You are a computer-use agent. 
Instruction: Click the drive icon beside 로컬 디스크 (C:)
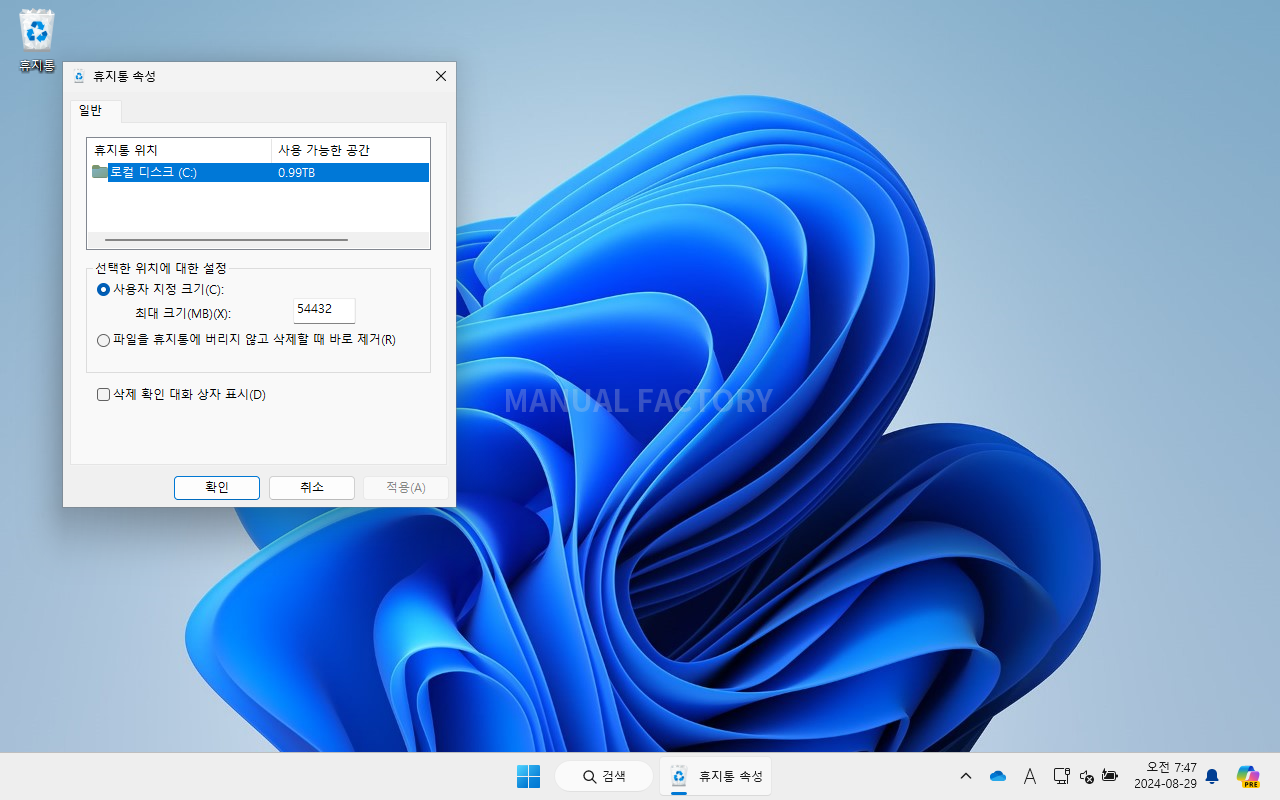coord(99,172)
